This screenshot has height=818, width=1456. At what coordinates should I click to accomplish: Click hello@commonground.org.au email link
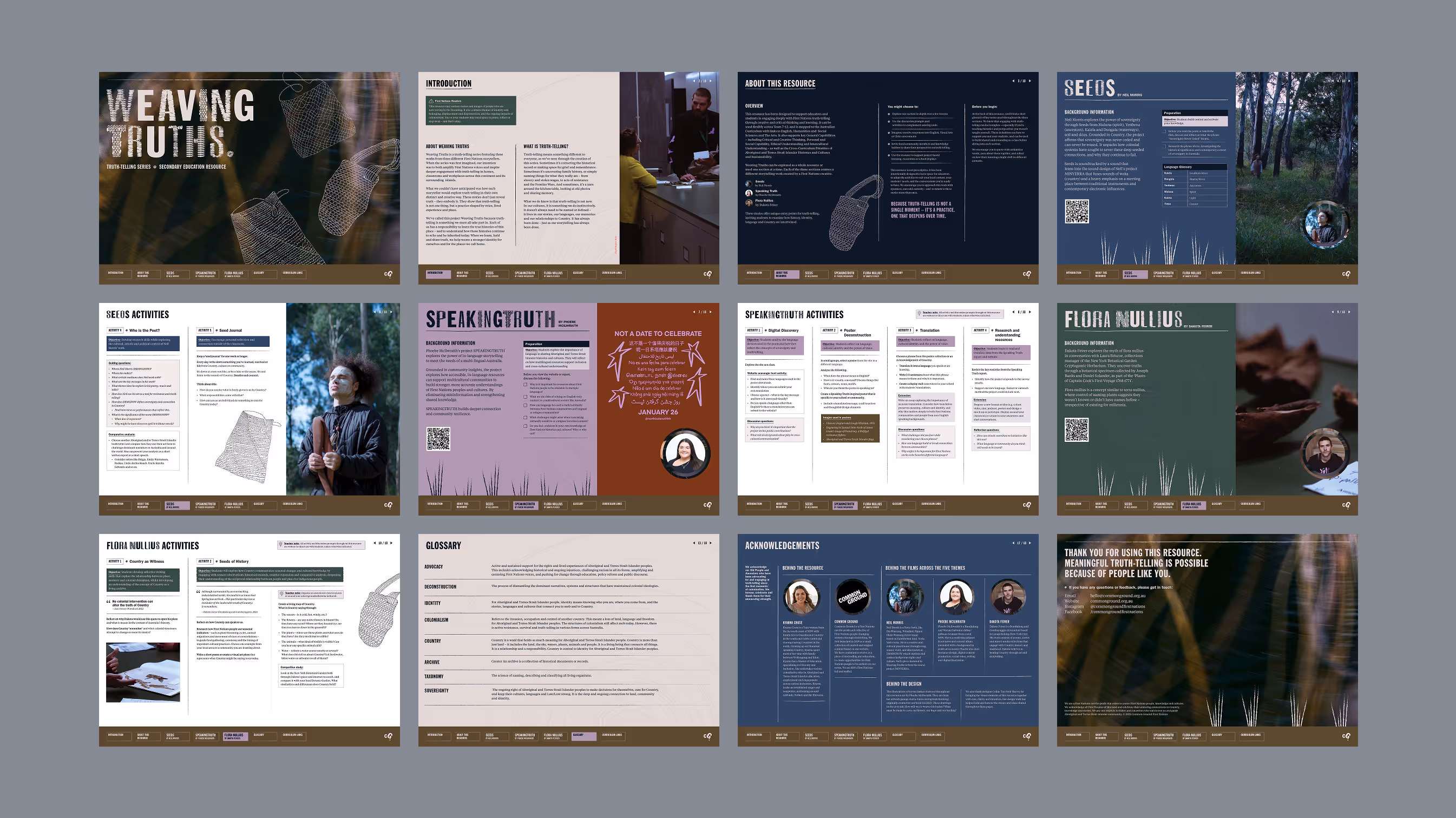(1117, 596)
